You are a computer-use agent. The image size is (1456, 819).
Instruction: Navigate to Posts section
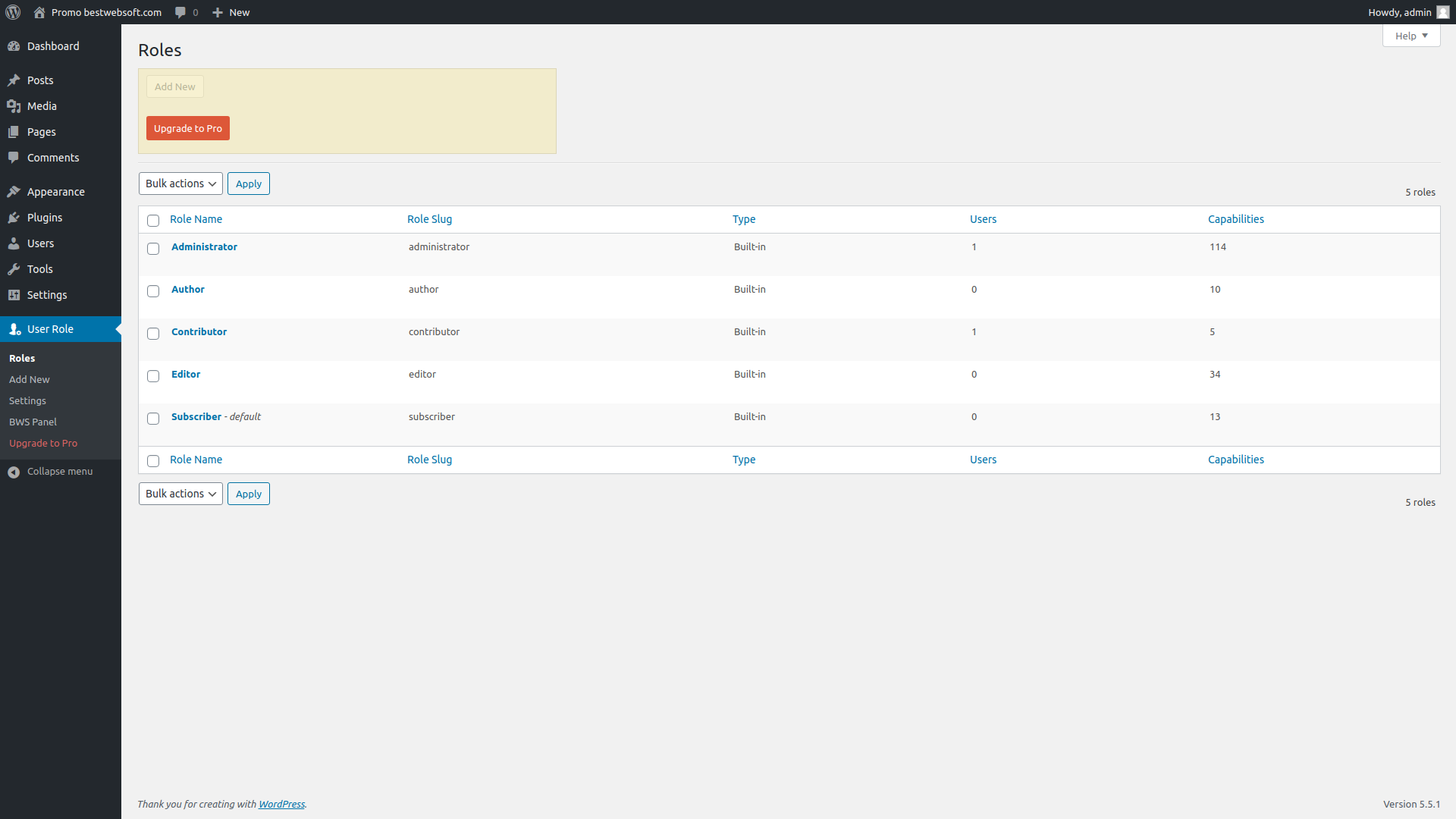40,80
